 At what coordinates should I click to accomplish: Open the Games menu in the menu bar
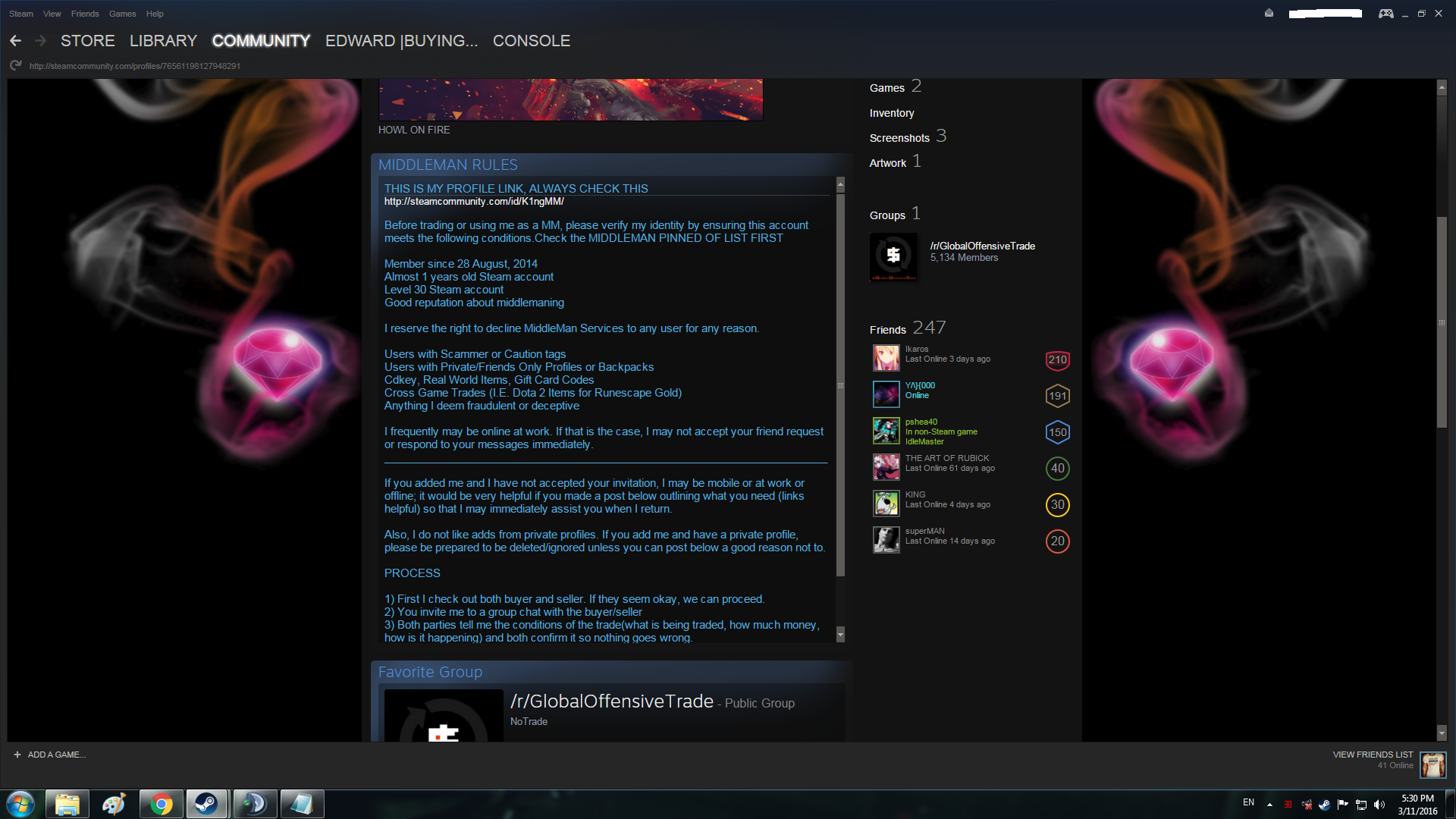(122, 14)
